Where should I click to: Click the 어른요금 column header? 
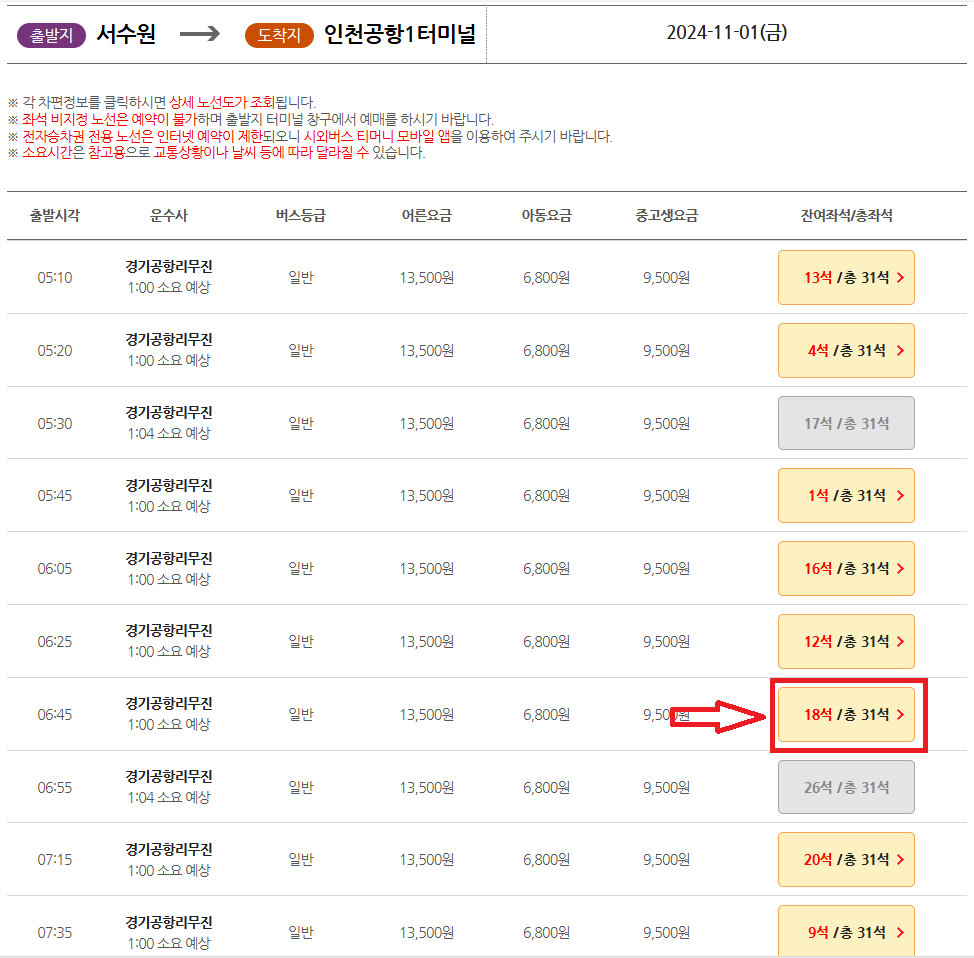pos(427,216)
